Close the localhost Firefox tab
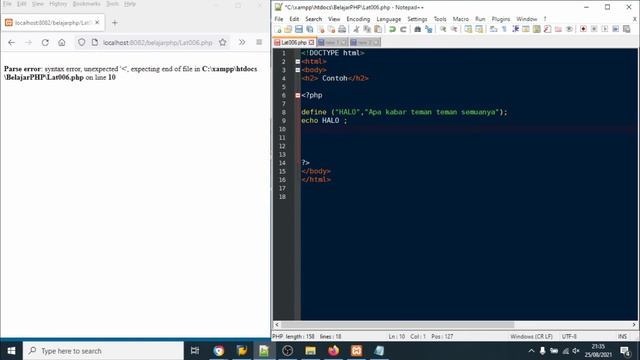 [97, 23]
